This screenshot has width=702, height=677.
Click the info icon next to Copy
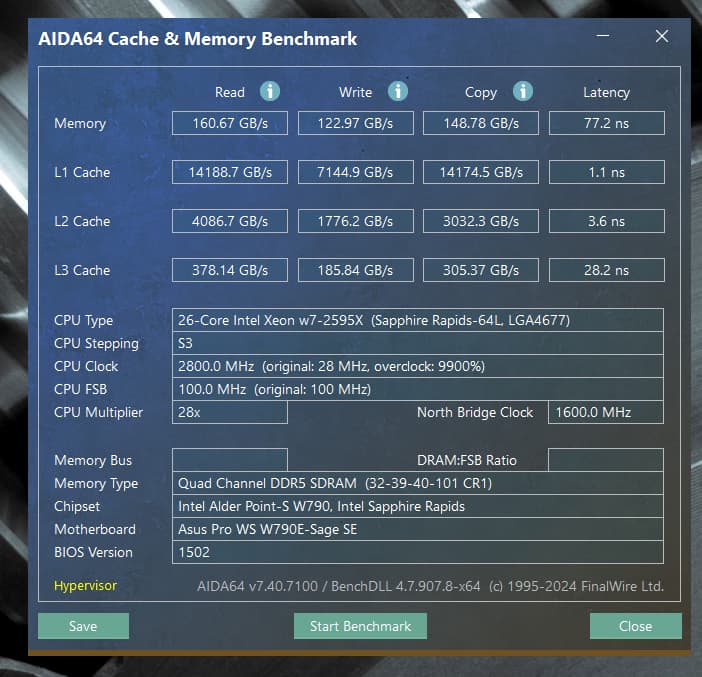tap(522, 91)
